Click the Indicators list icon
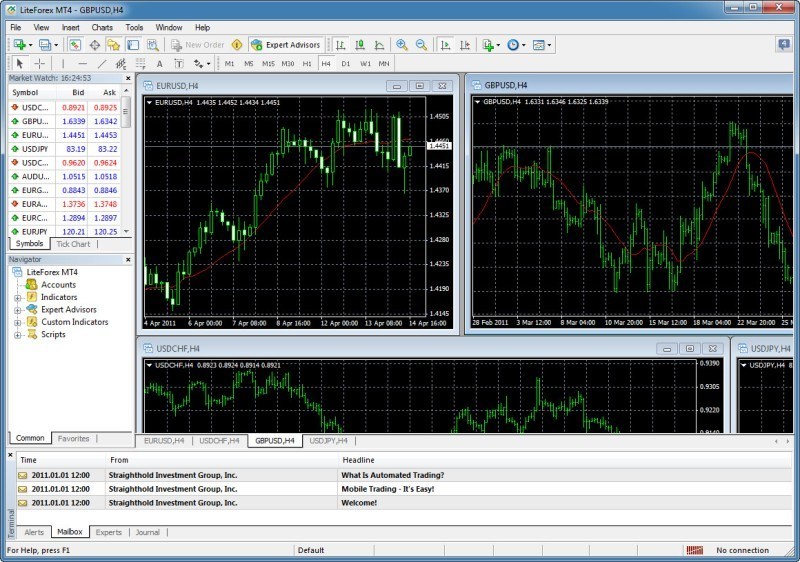The width and height of the screenshot is (800, 562). (x=488, y=45)
